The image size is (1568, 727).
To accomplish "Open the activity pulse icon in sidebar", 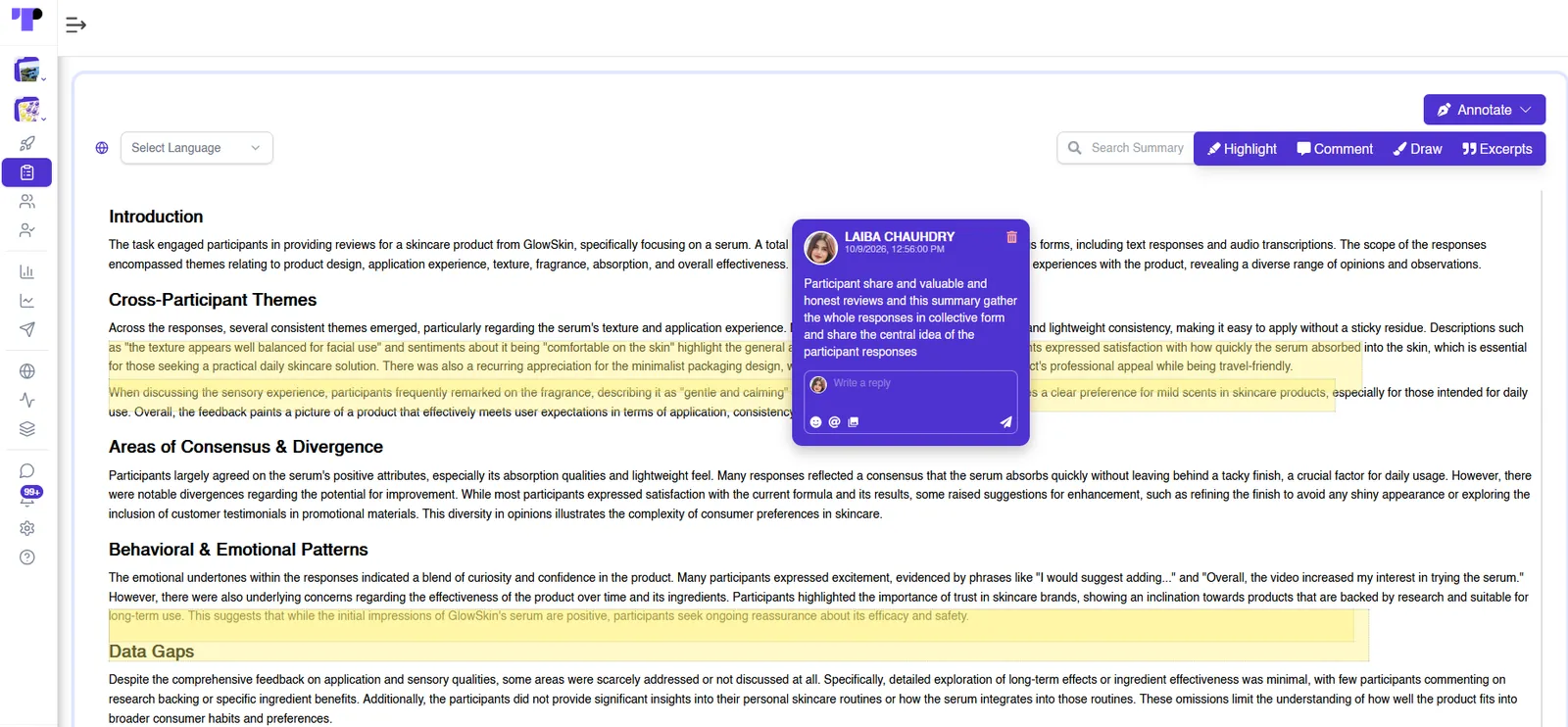I will 27,400.
